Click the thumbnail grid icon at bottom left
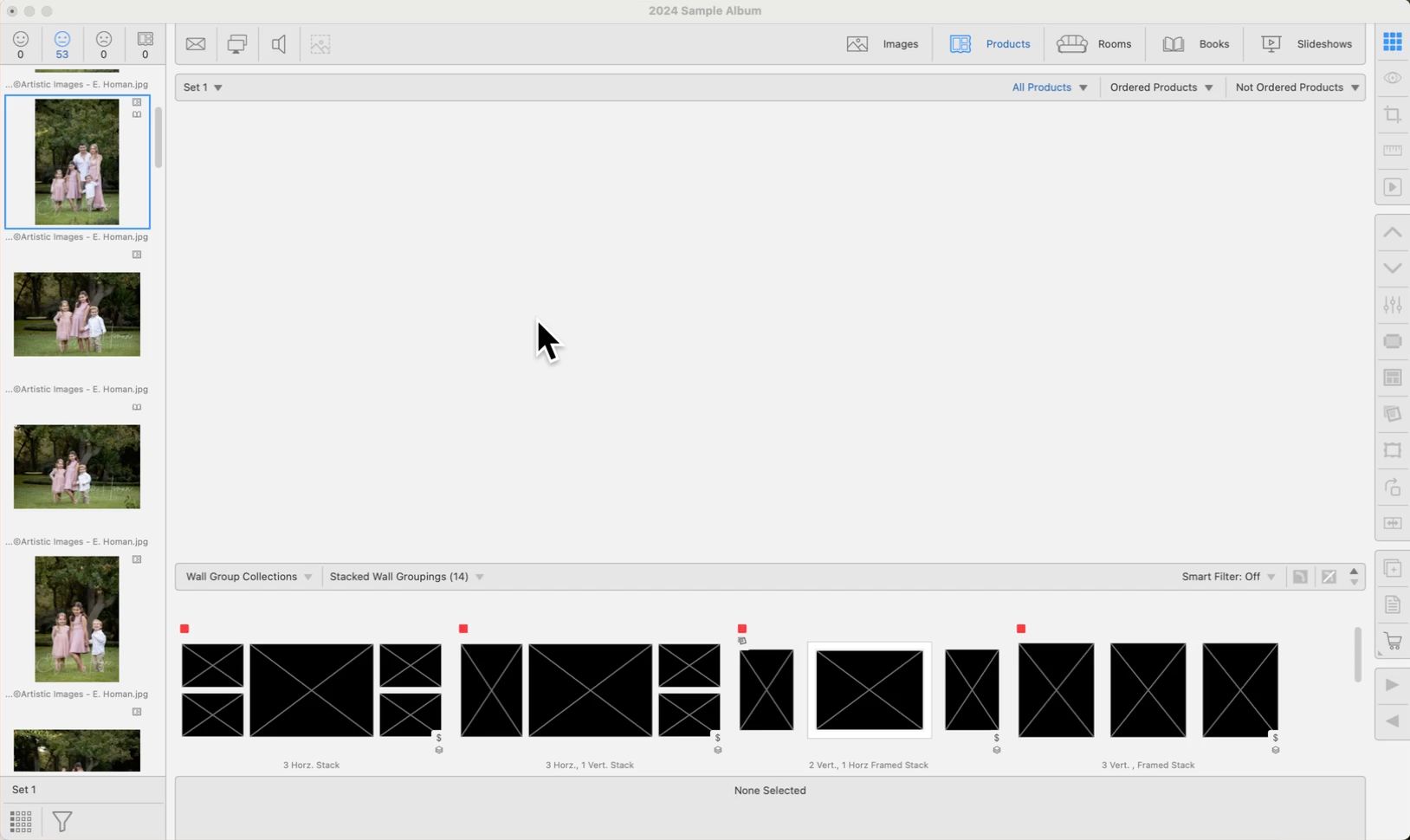The height and width of the screenshot is (840, 1410). (x=21, y=821)
